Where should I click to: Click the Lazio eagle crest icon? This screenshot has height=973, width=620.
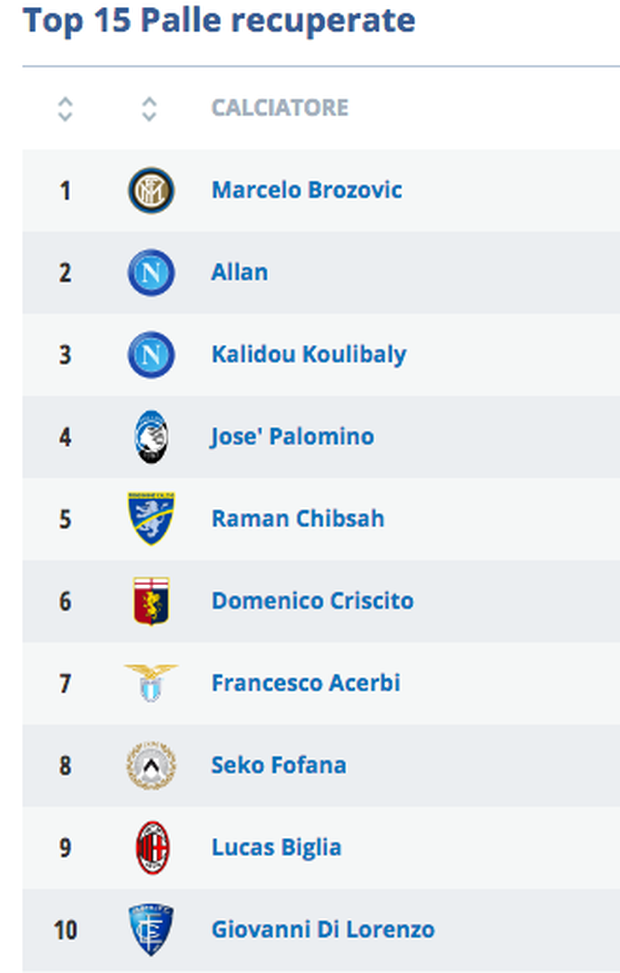[151, 683]
